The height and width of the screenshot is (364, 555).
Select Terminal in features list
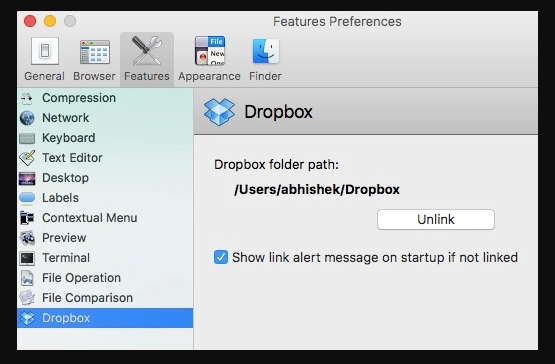click(105, 258)
